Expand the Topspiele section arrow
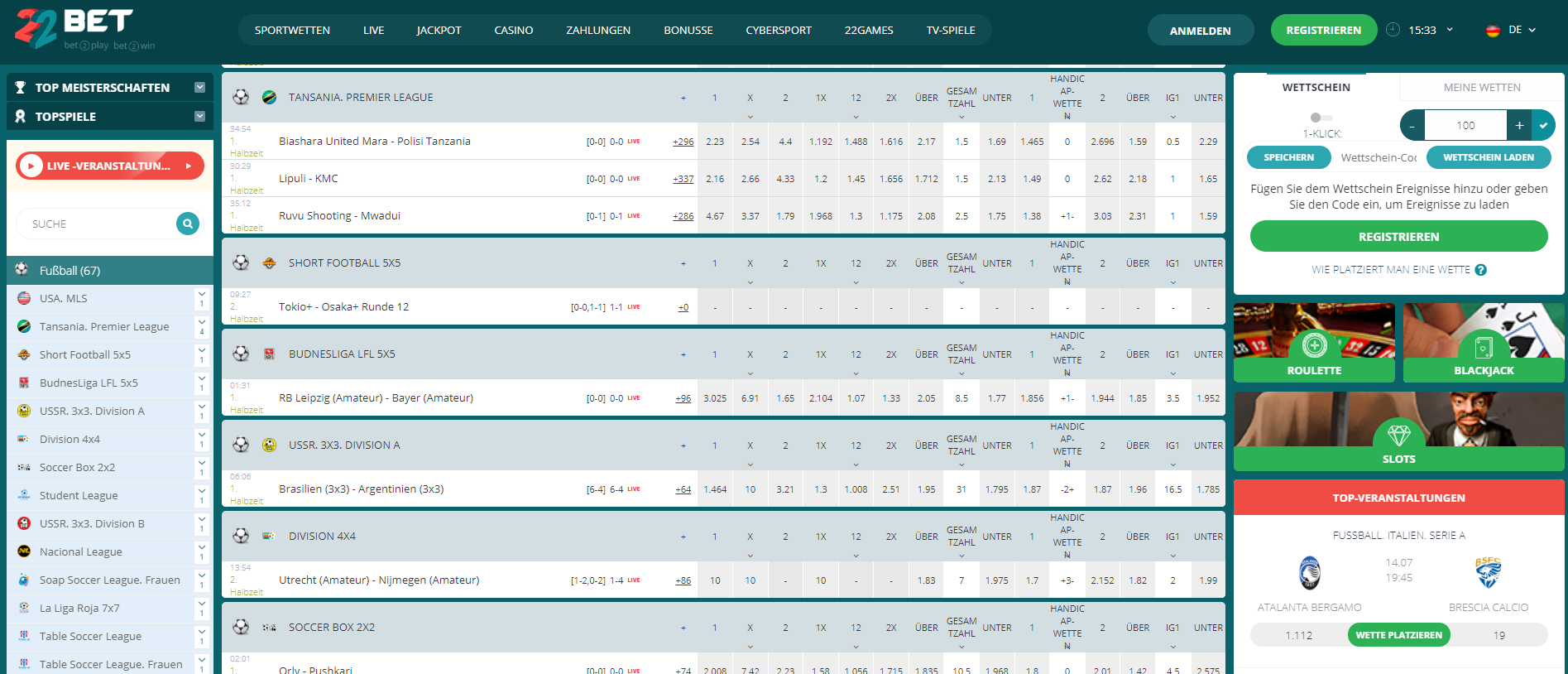Screen dimensions: 1568x674 (x=199, y=116)
